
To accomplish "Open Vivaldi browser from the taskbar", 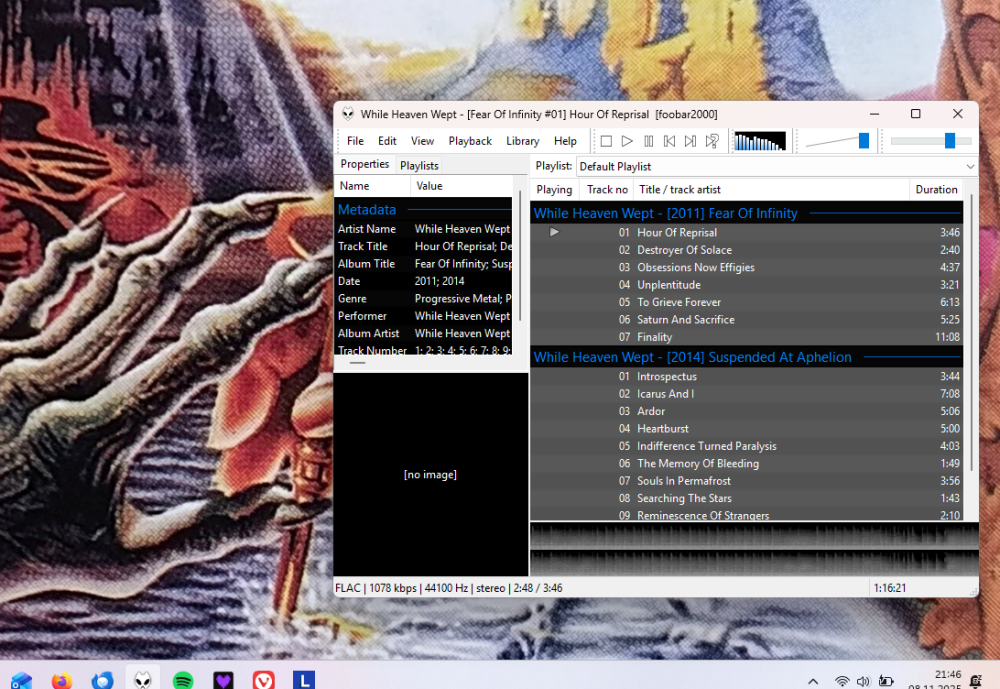I will [264, 680].
